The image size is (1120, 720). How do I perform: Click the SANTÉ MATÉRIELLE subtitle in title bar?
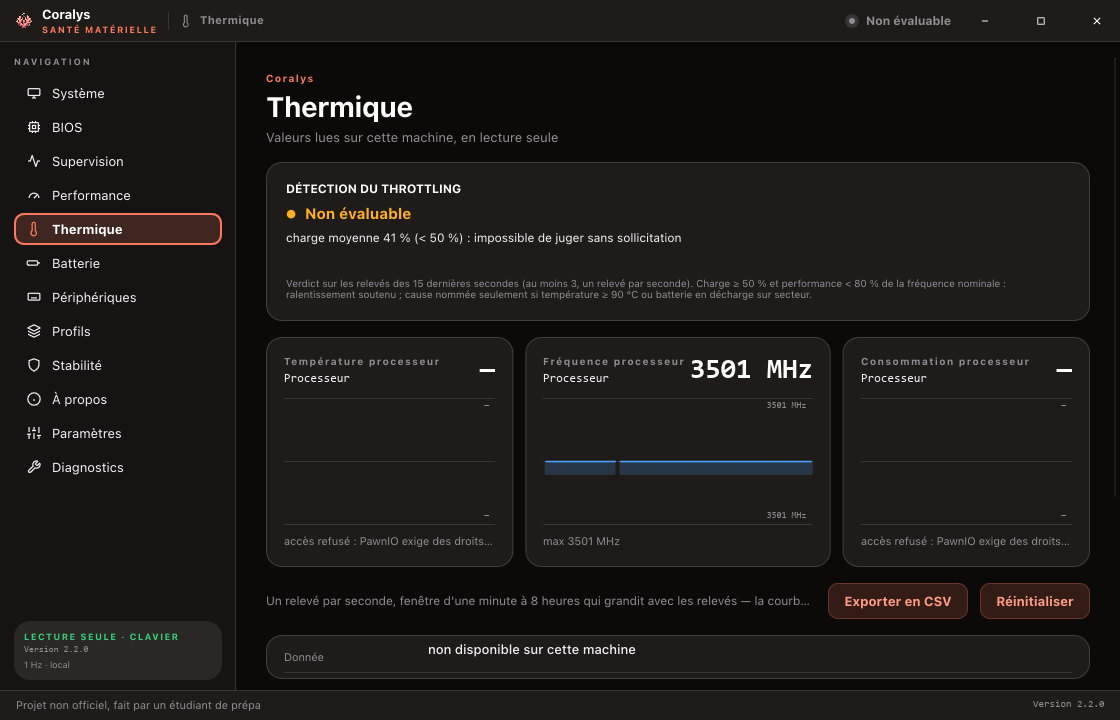click(x=99, y=30)
